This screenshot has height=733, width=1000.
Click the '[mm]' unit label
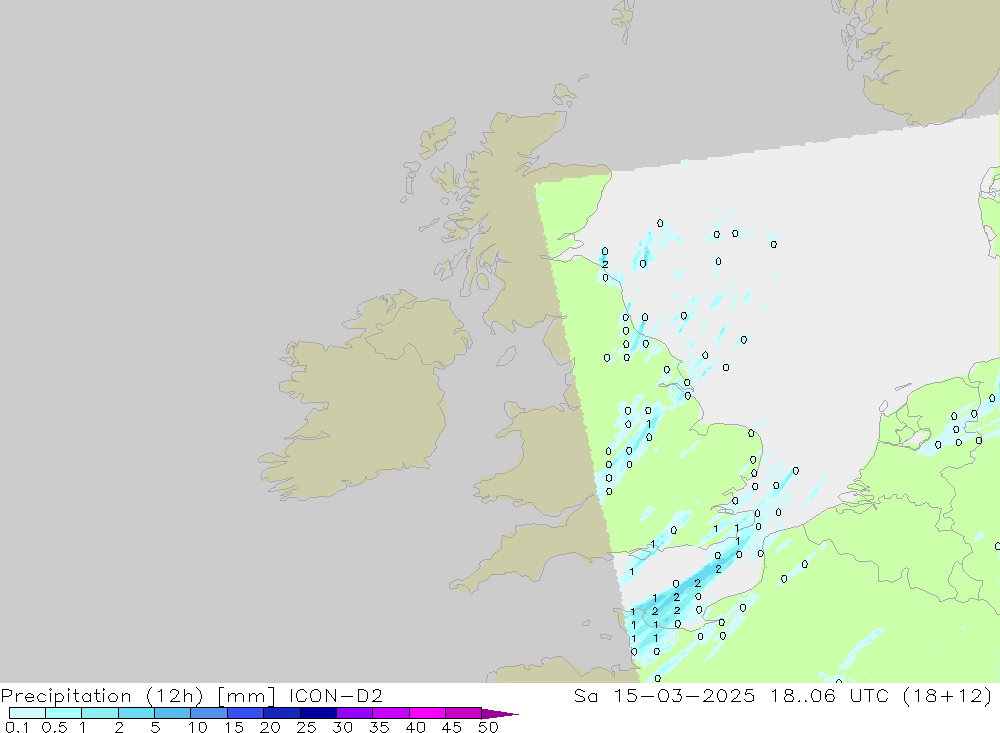246,696
